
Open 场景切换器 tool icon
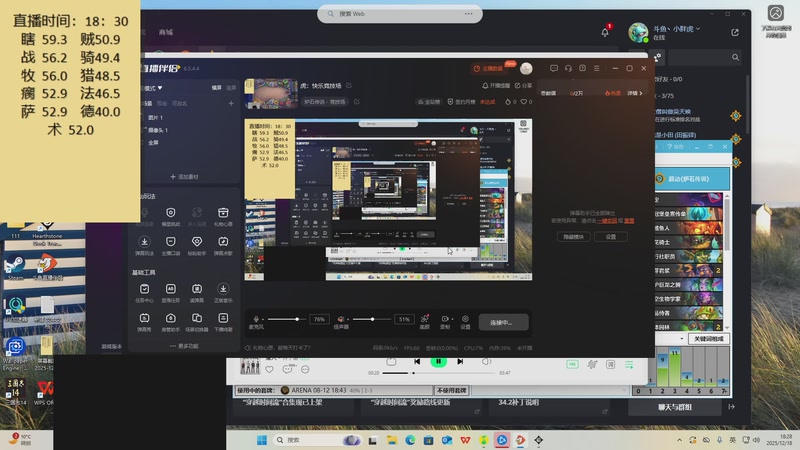click(196, 322)
